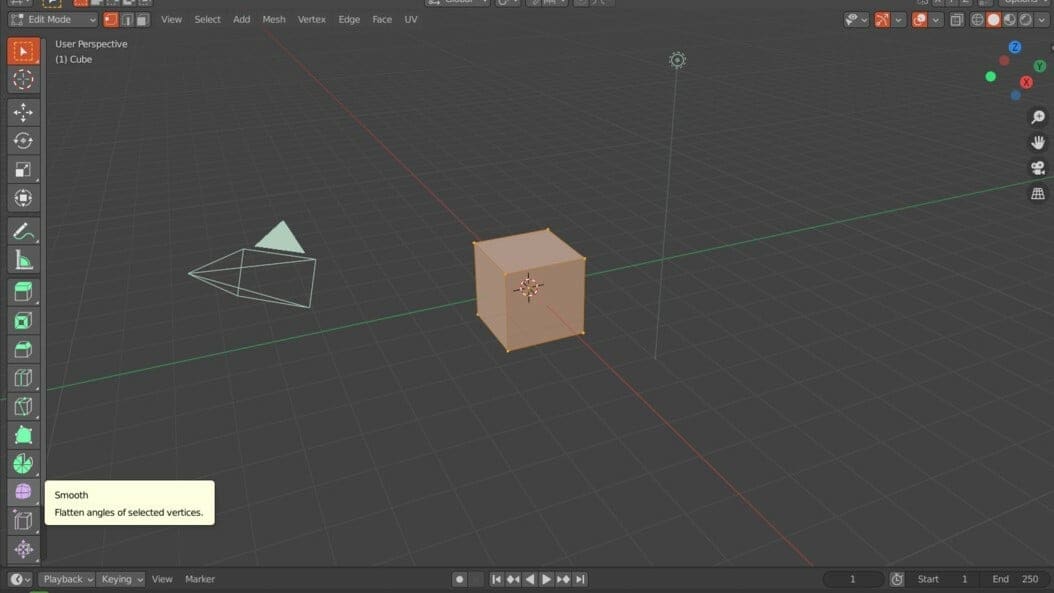Image resolution: width=1054 pixels, height=593 pixels.
Task: Switch to rendered shading
Action: 1026,19
